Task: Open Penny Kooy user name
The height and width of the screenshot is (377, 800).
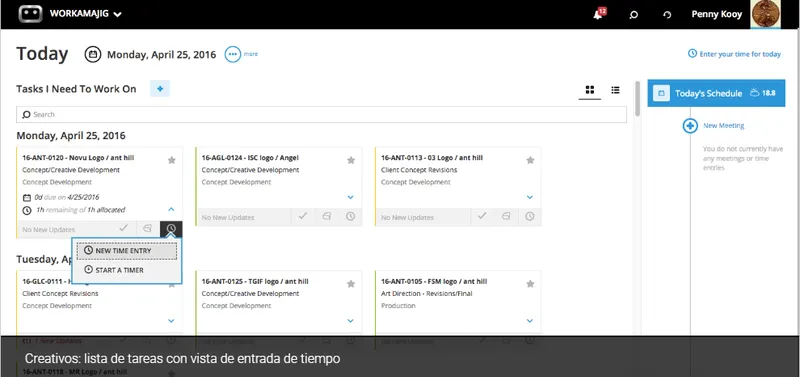Action: click(x=717, y=14)
